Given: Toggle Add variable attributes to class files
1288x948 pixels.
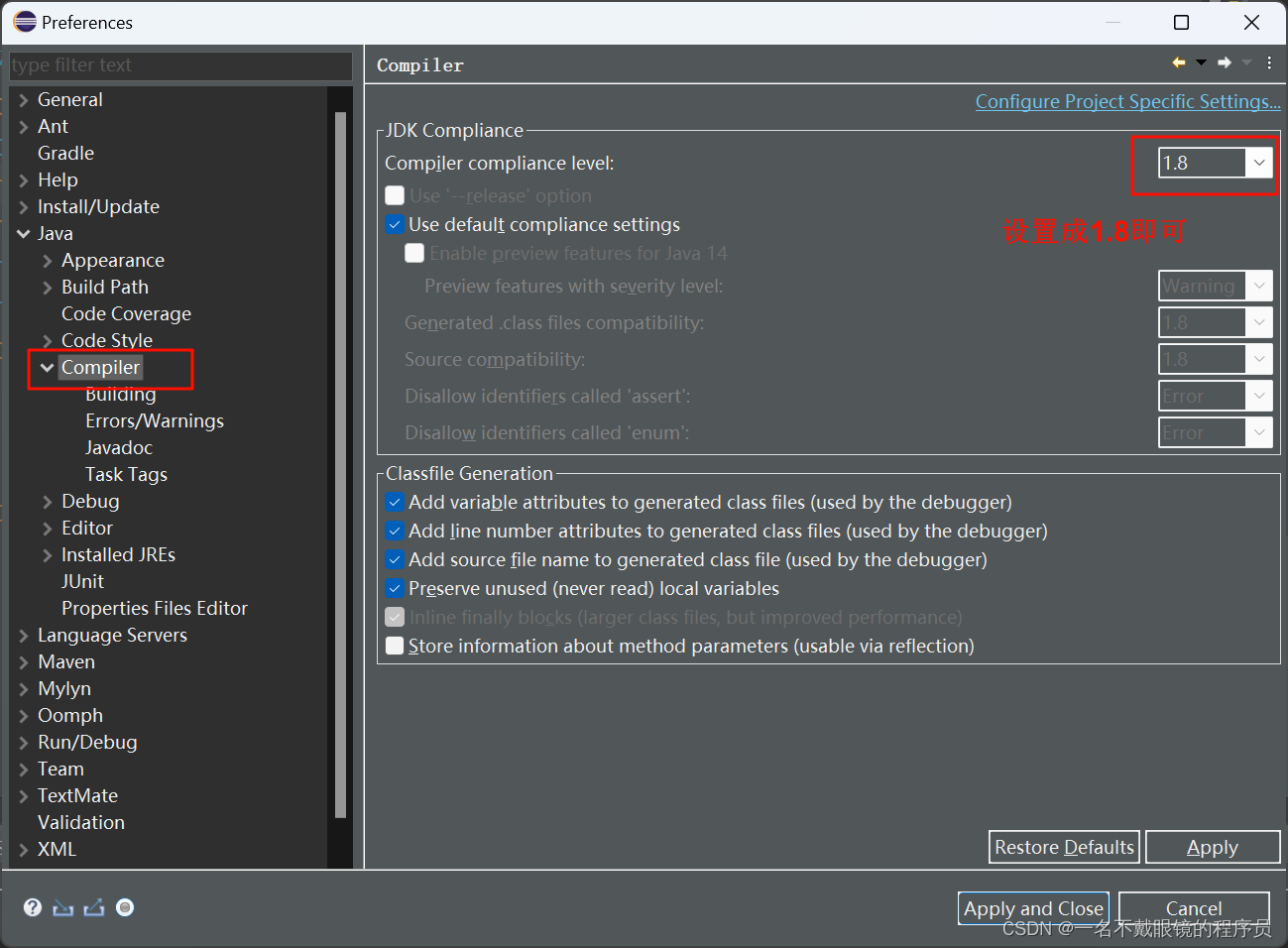Looking at the screenshot, I should coord(395,502).
